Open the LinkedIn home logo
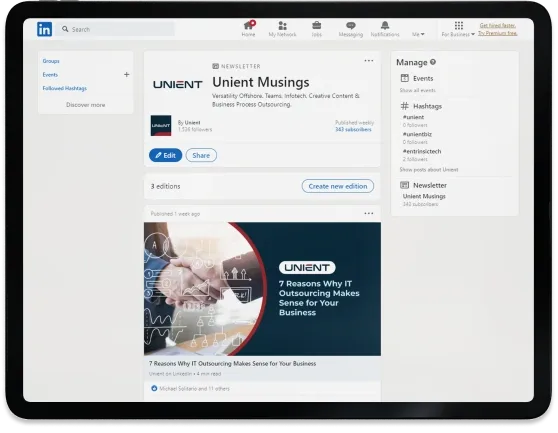This screenshot has width=558, height=433. pyautogui.click(x=44, y=29)
